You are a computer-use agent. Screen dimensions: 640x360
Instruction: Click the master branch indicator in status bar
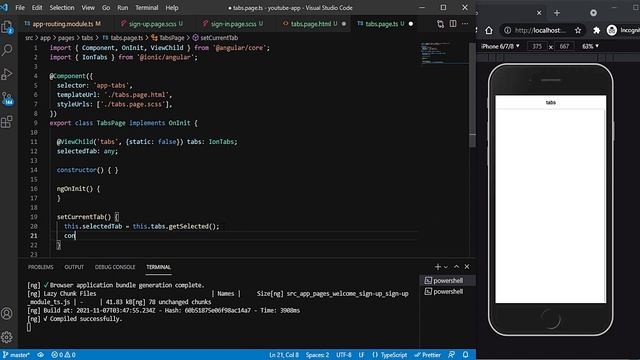tap(16, 355)
